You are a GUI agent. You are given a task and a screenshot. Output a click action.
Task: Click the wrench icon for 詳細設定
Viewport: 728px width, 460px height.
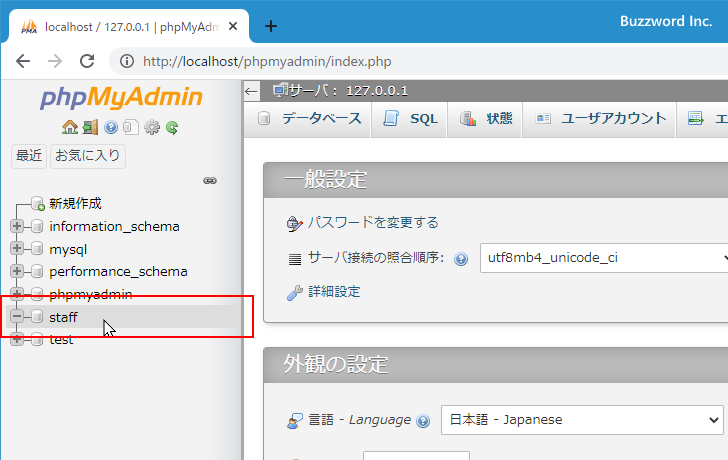[x=294, y=292]
